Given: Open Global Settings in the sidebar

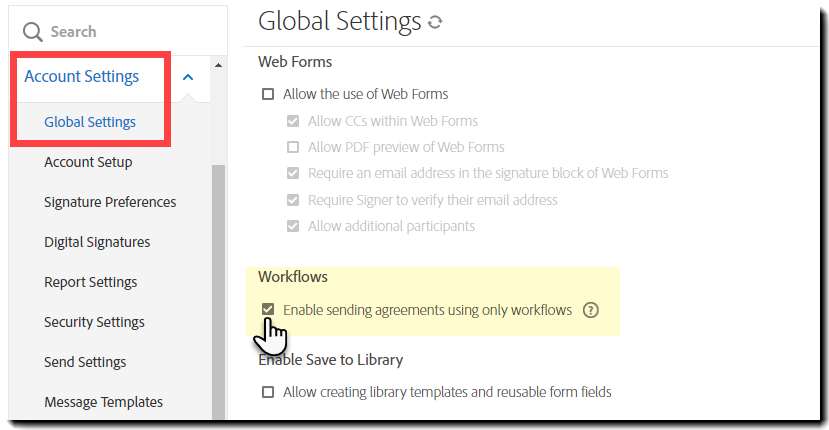Looking at the screenshot, I should [90, 122].
